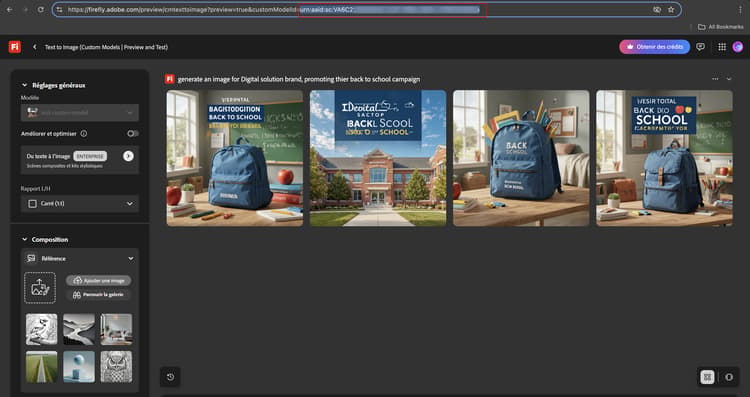This screenshot has width=750, height=397.
Task: Open the school building generated image
Action: point(378,158)
